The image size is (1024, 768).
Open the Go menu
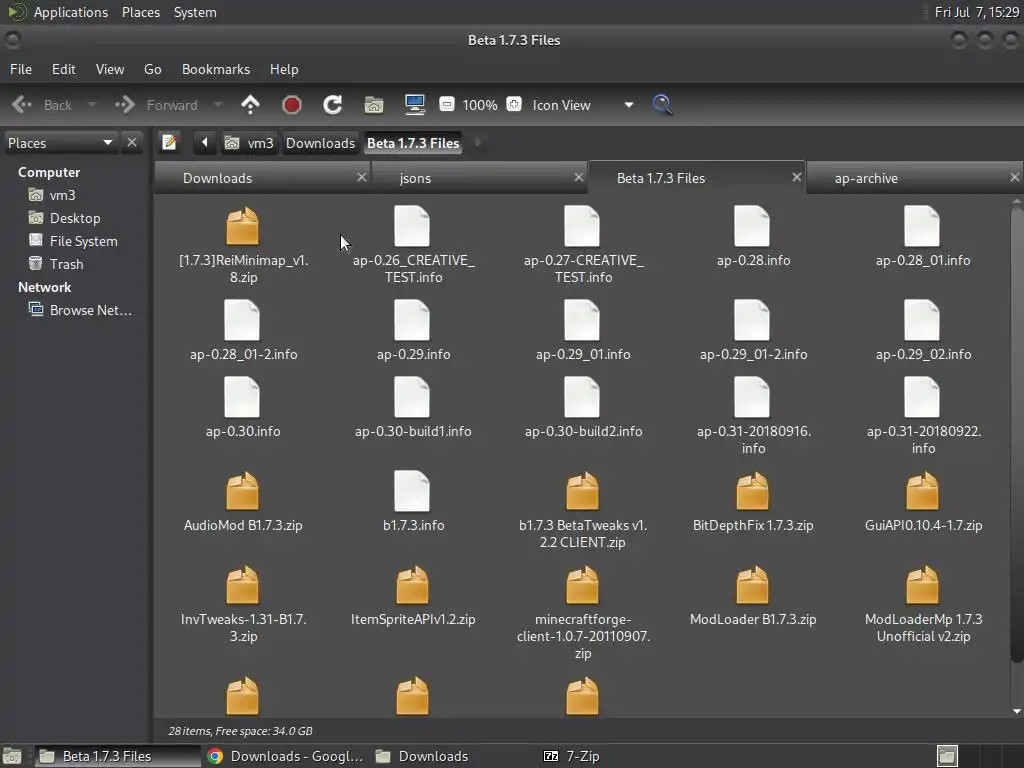tap(152, 69)
